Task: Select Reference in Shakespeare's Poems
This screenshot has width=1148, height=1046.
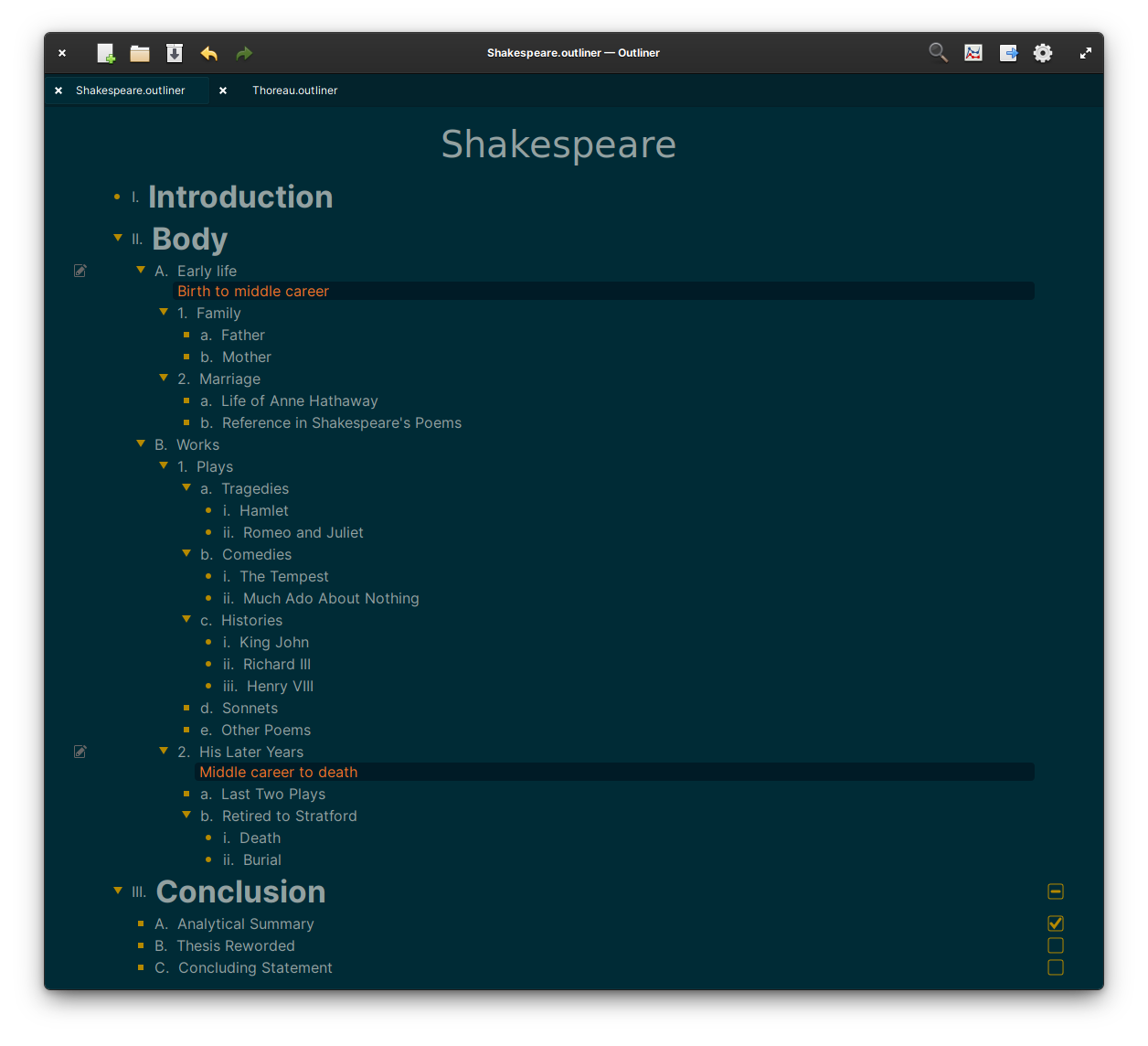Action: click(342, 423)
